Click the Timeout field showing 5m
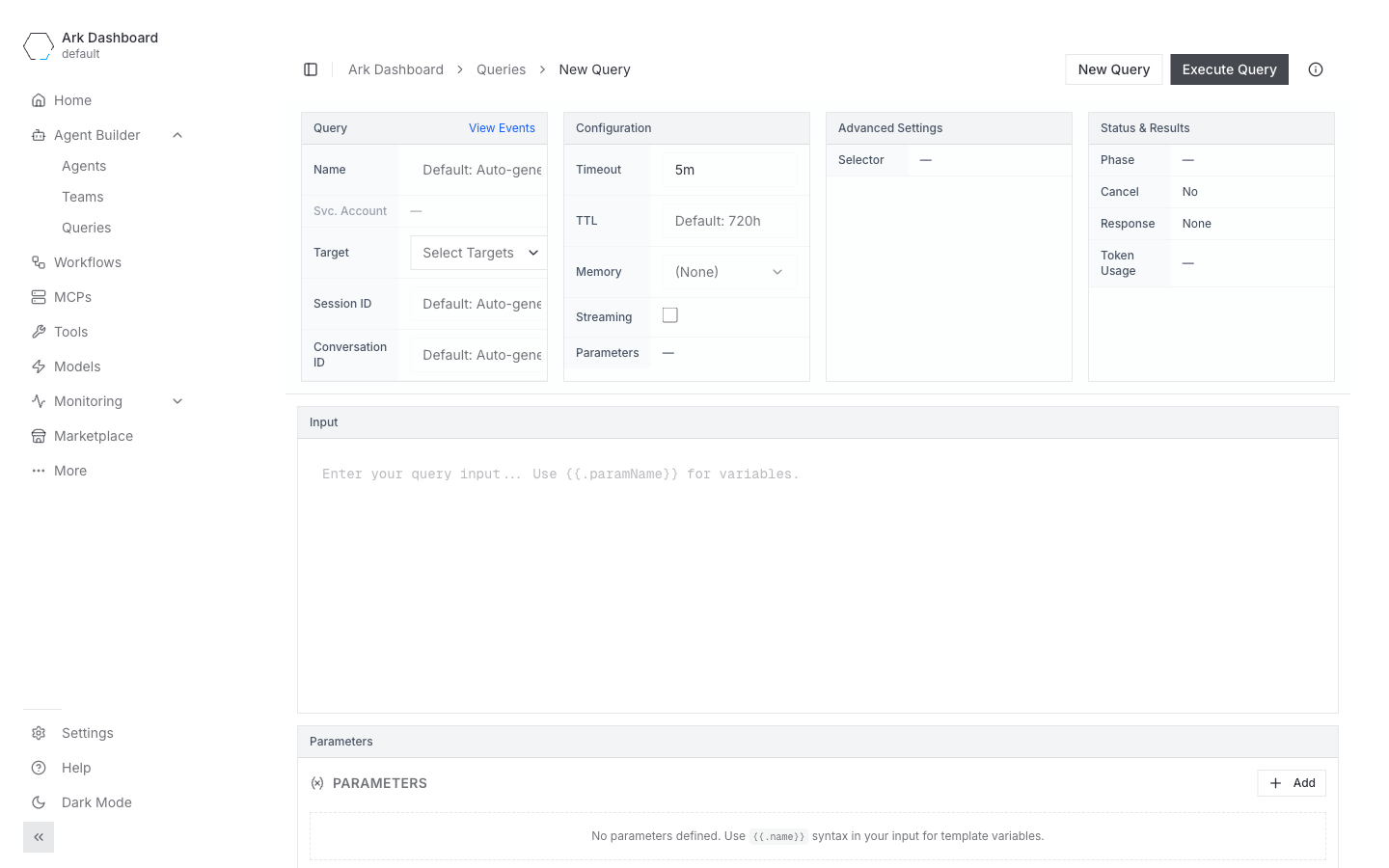This screenshot has width=1389, height=868. (730, 170)
